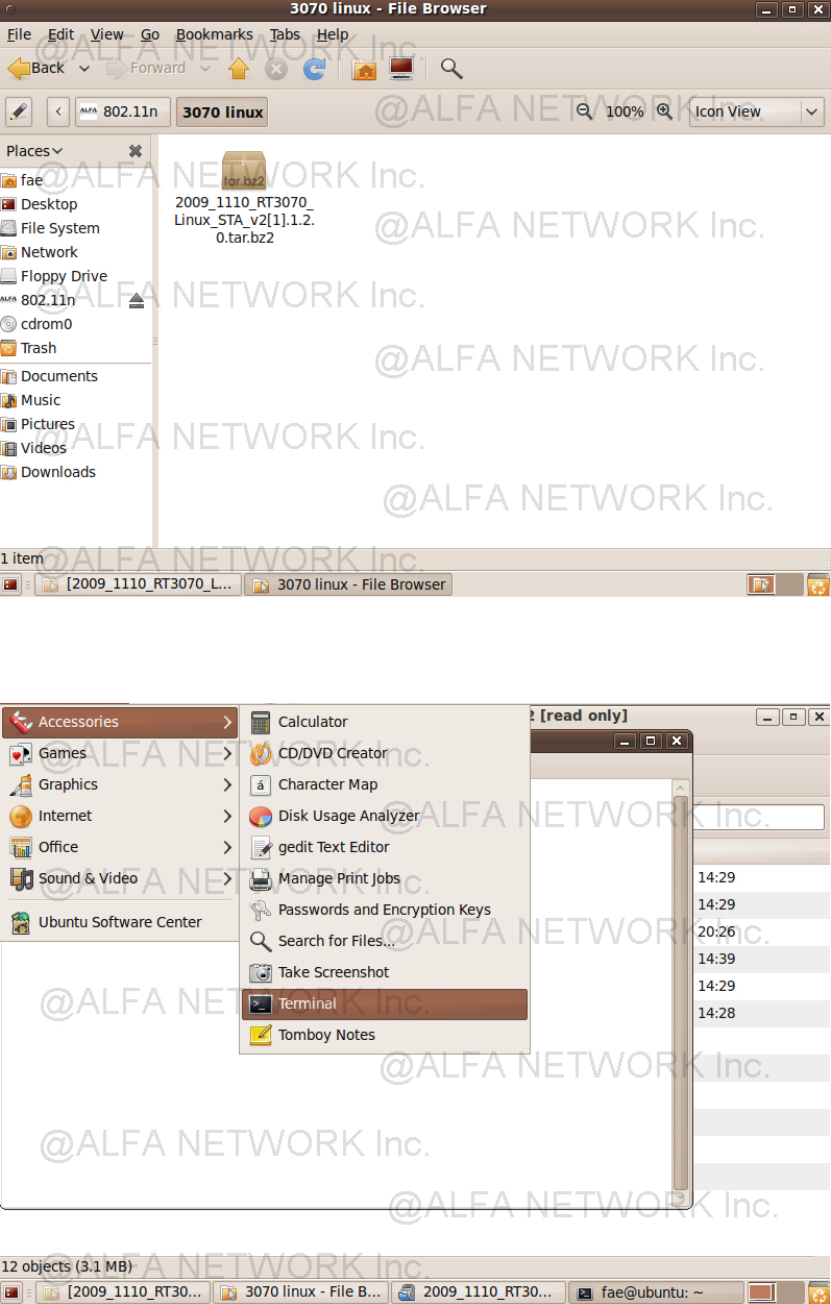Expand the Sound & Video submenu
Image resolution: width=831 pixels, height=1304 pixels.
click(x=120, y=878)
